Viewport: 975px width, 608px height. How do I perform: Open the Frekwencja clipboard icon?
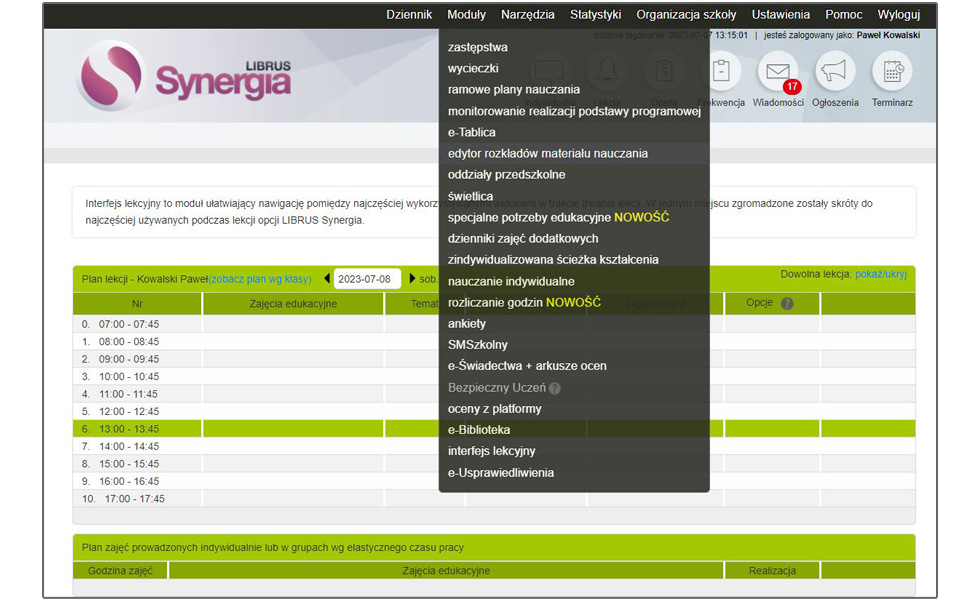point(721,71)
